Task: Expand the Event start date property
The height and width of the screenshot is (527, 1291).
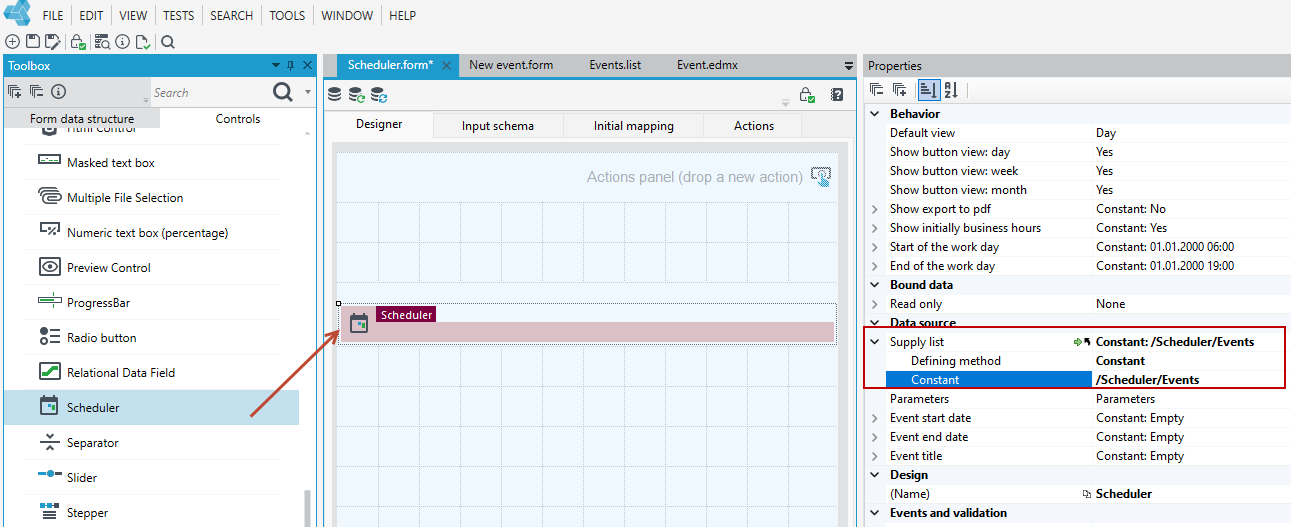Action: [876, 418]
